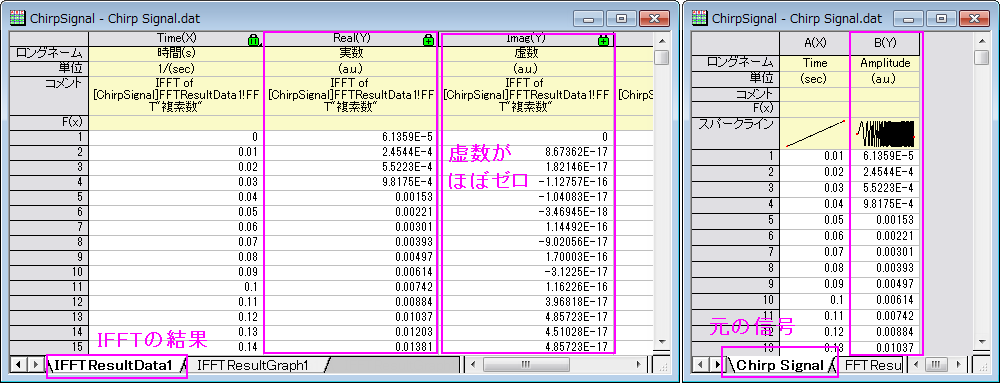
Task: Click left window sheet tab scroll-right arrow
Action: (35, 365)
